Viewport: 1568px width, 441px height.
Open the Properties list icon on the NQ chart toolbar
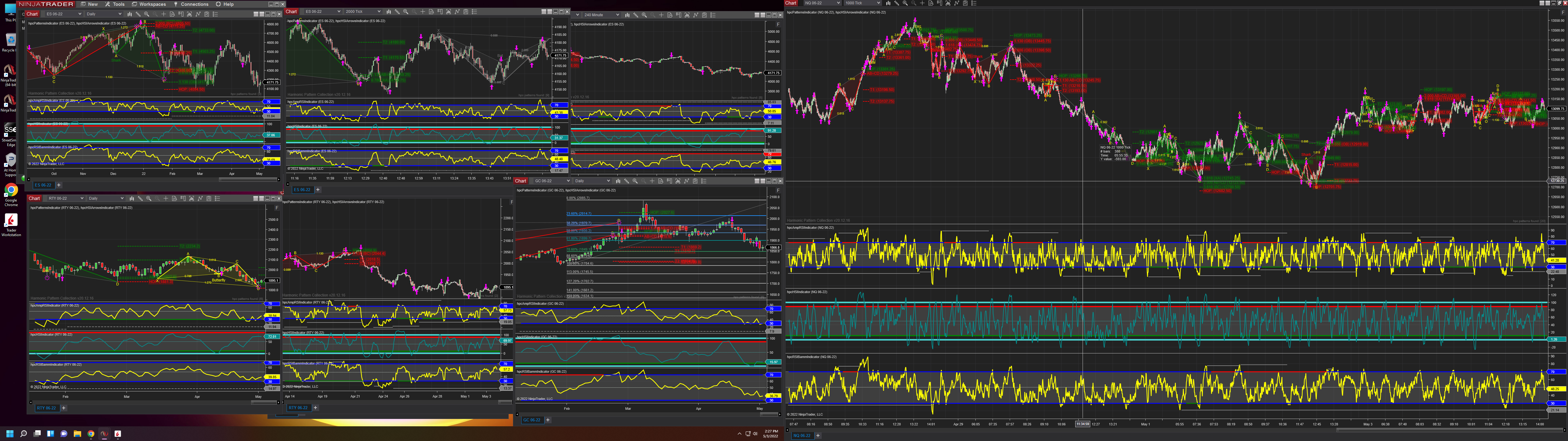pyautogui.click(x=973, y=3)
